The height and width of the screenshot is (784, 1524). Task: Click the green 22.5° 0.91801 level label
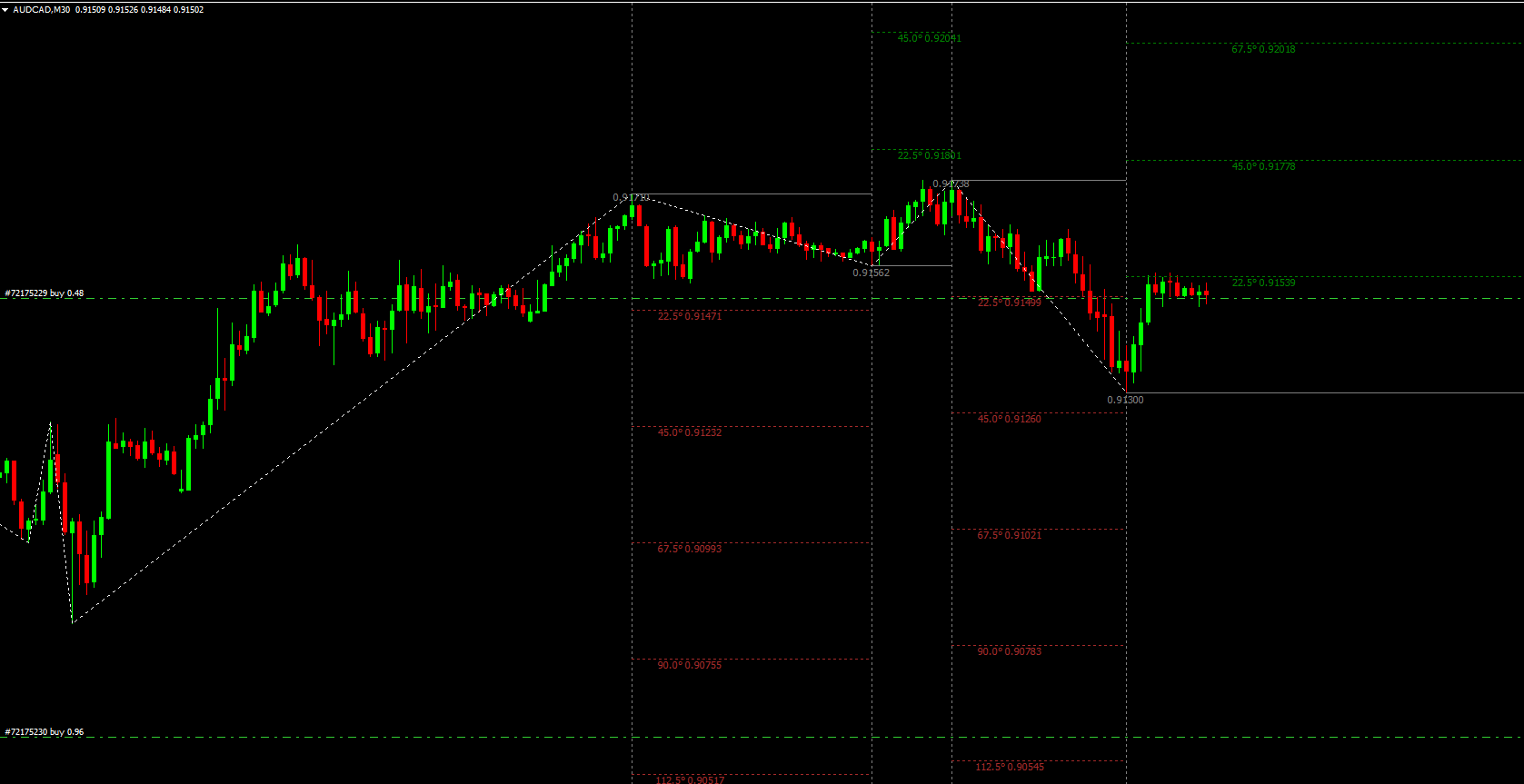click(x=929, y=155)
